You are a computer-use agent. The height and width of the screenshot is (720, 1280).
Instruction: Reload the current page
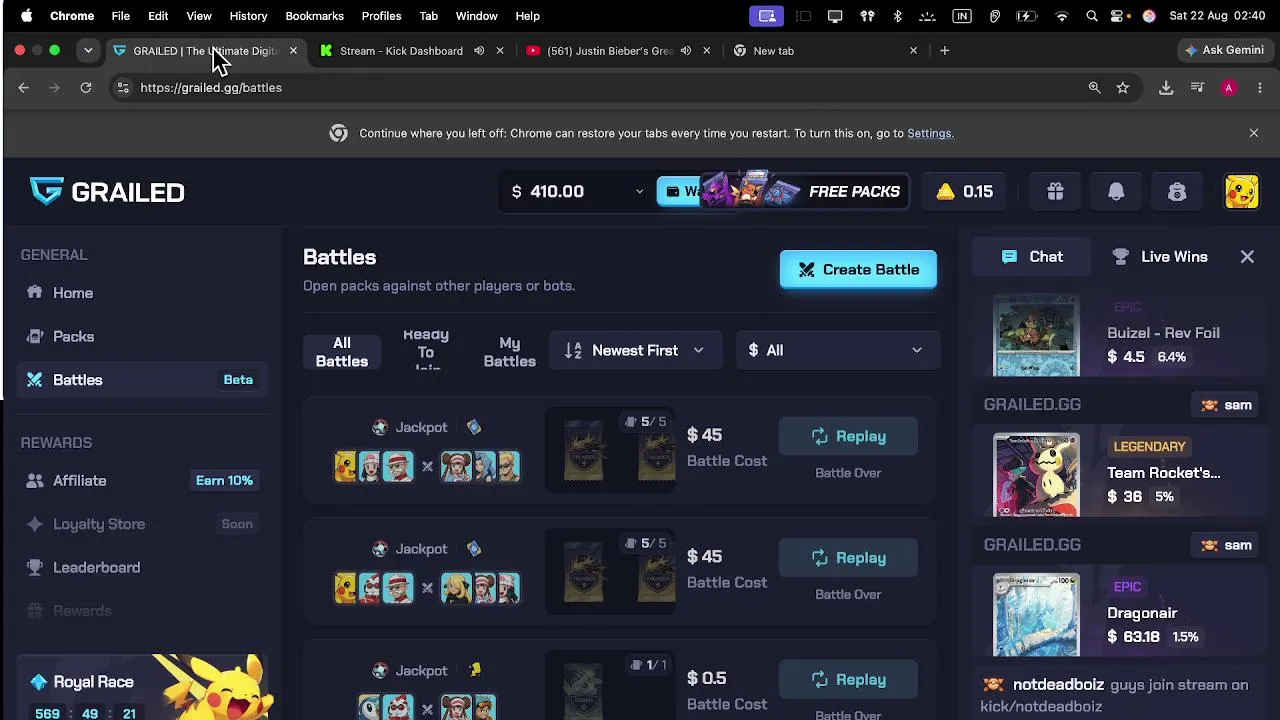tap(86, 88)
